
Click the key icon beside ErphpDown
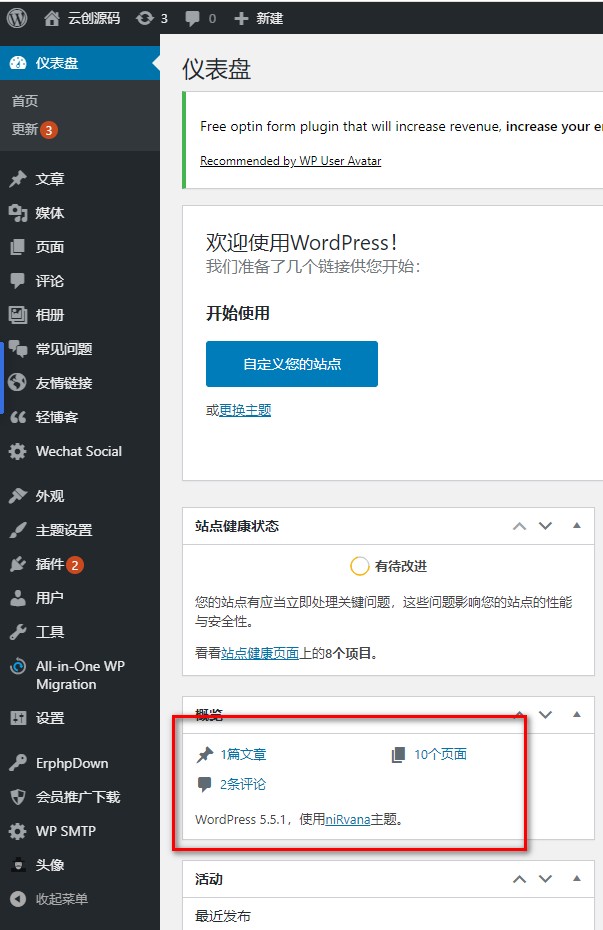pos(18,762)
